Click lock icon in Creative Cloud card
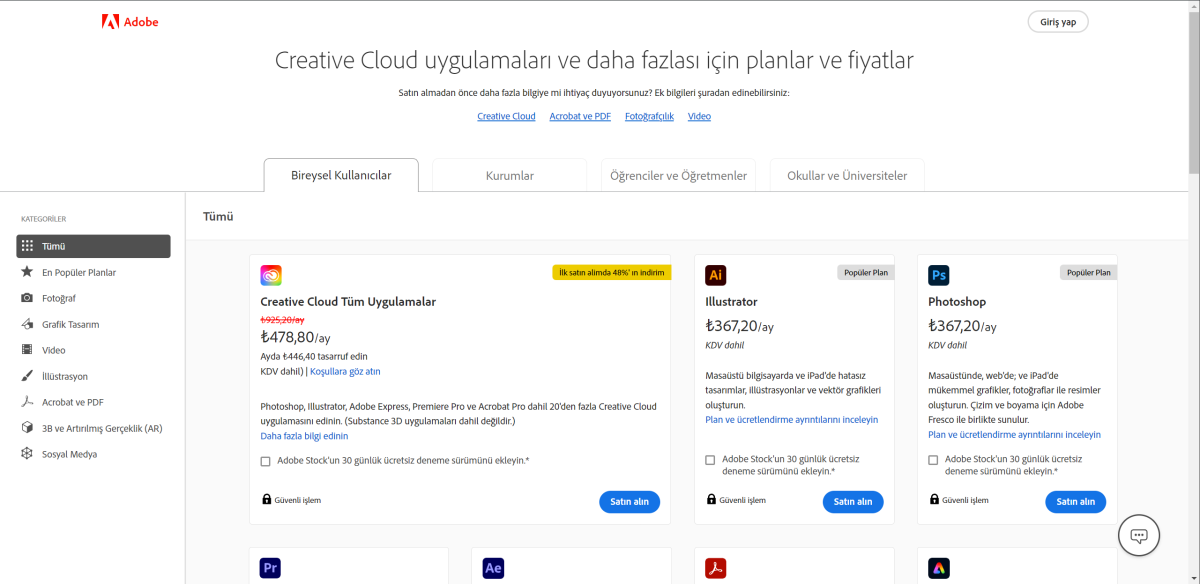Screen dimensions: 1200x584 [x=266, y=500]
